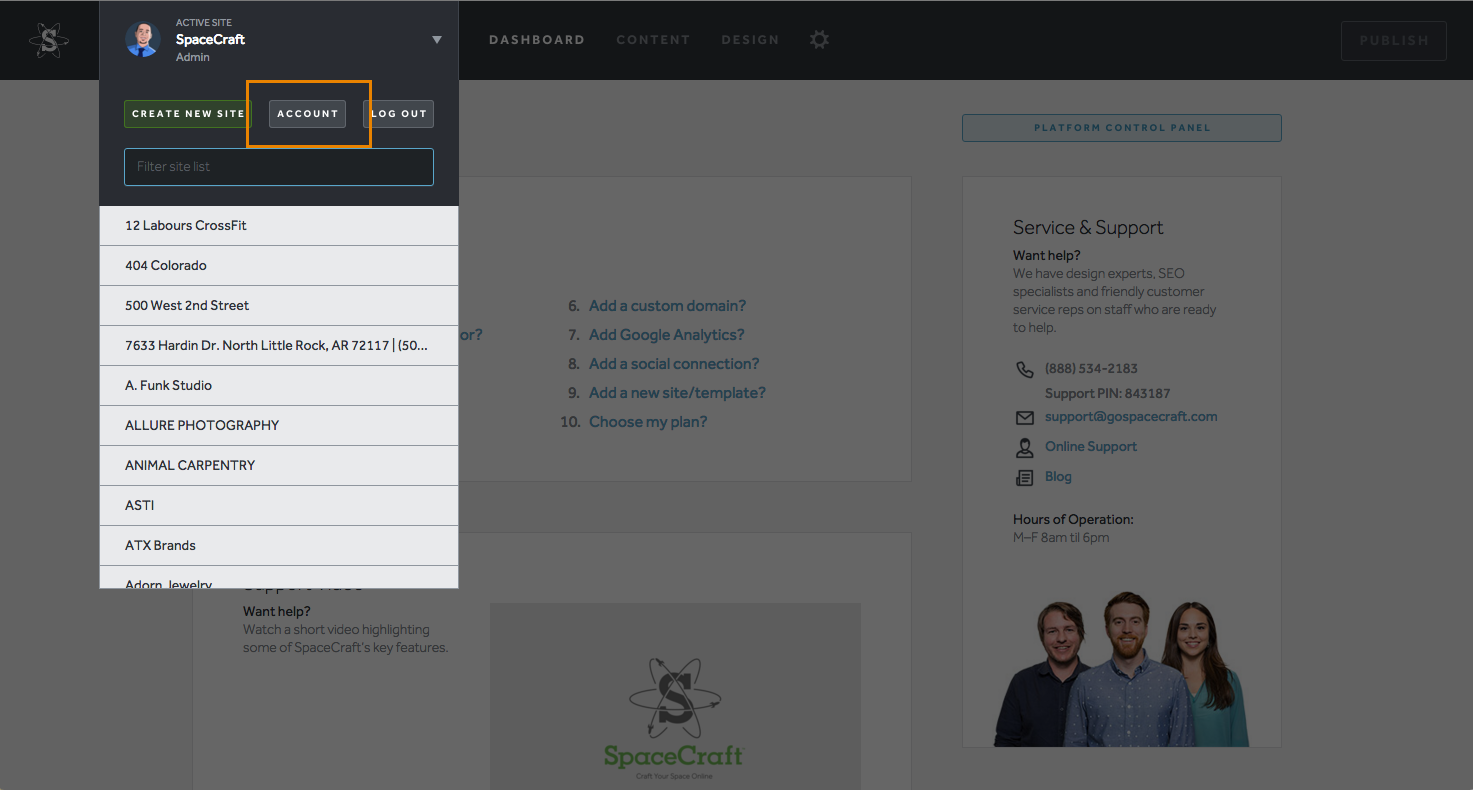Select the 404 Colorado site
This screenshot has height=790, width=1473.
click(279, 266)
